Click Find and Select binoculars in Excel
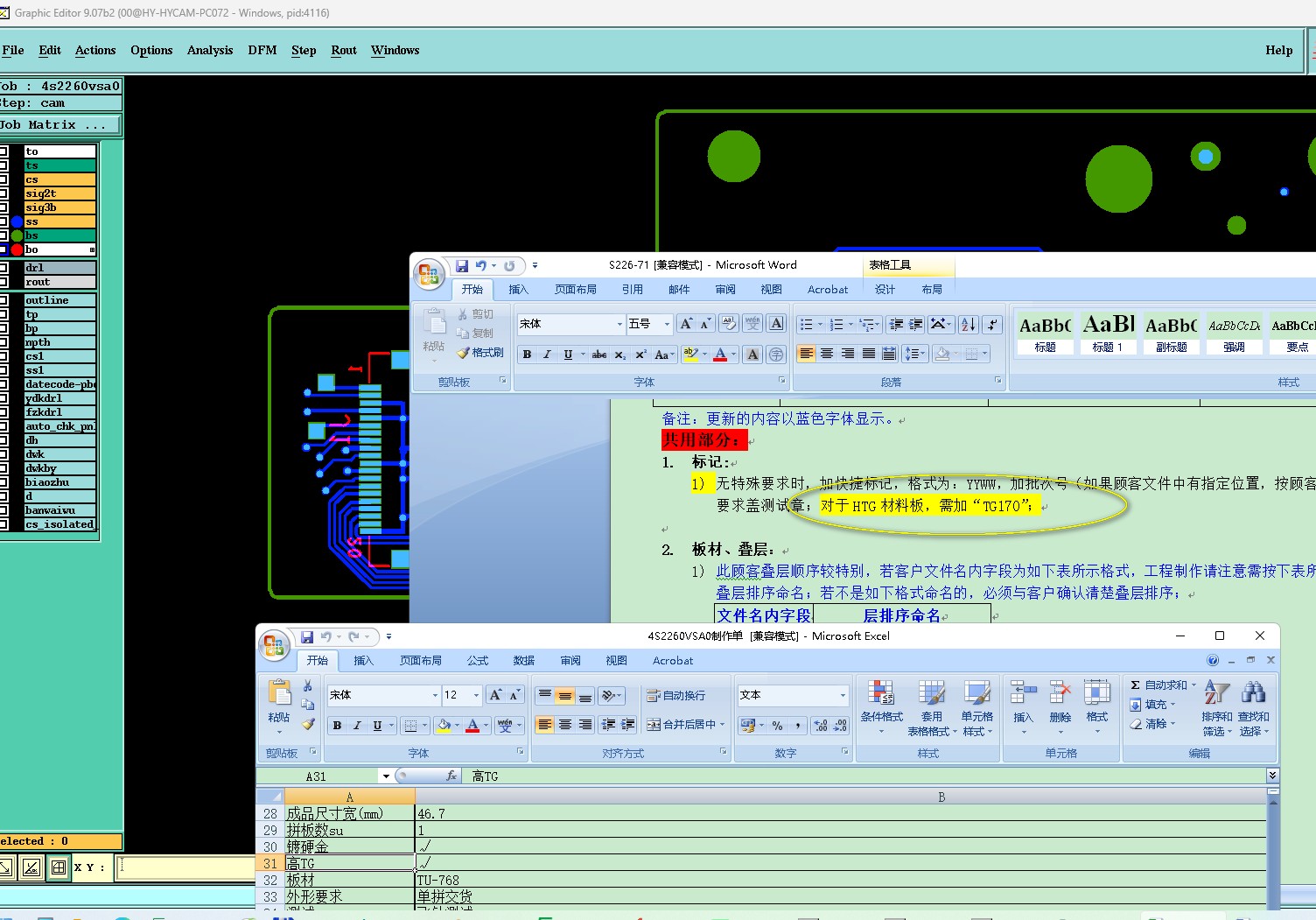The image size is (1316, 920). coord(1253,708)
